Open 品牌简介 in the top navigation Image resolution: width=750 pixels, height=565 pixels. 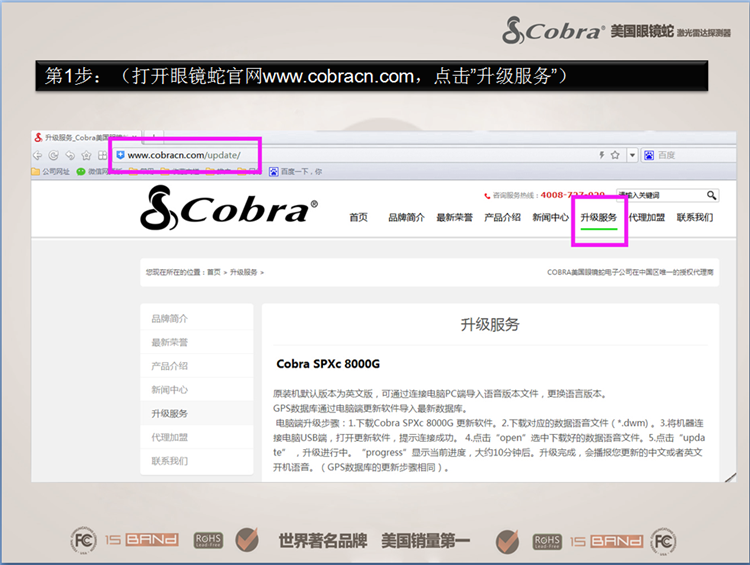coord(406,218)
